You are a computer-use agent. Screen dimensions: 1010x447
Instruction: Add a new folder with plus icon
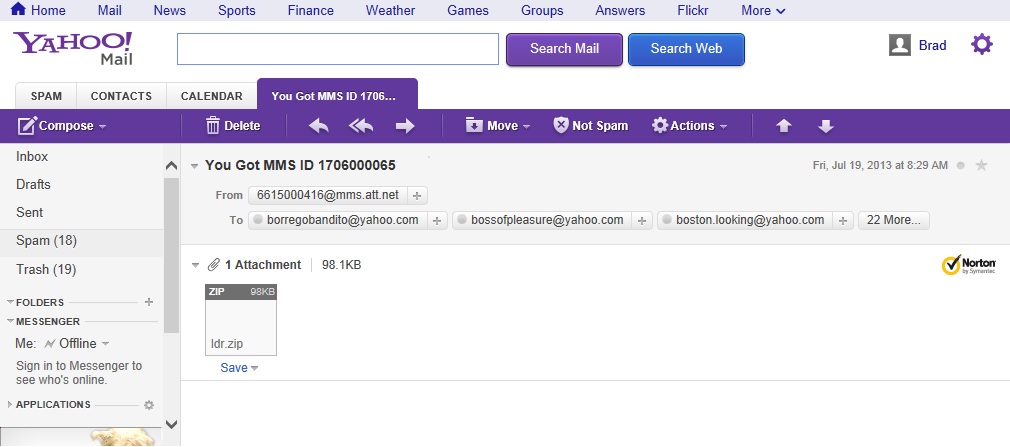[149, 301]
